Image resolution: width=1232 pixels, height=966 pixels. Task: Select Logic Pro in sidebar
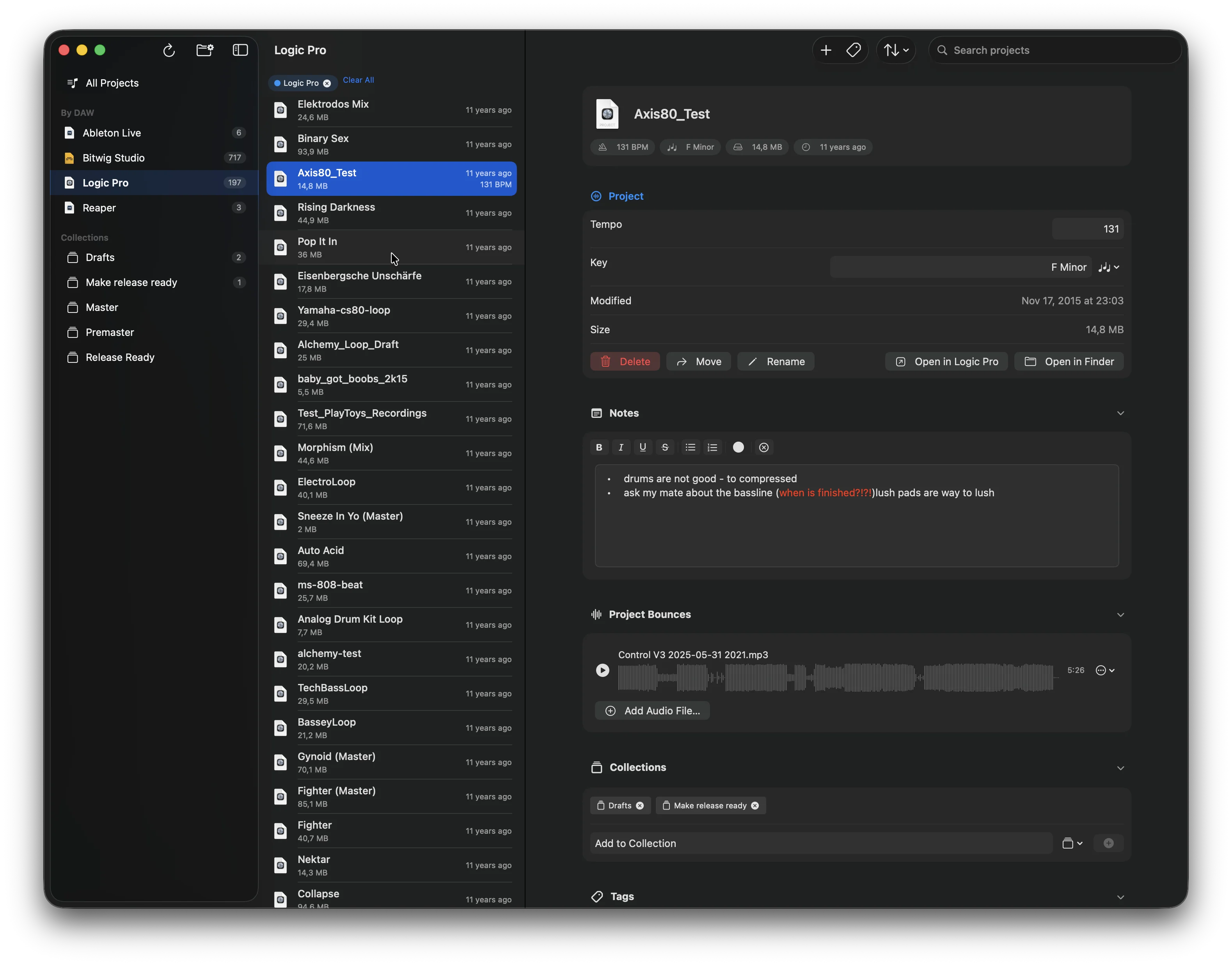[x=154, y=183]
